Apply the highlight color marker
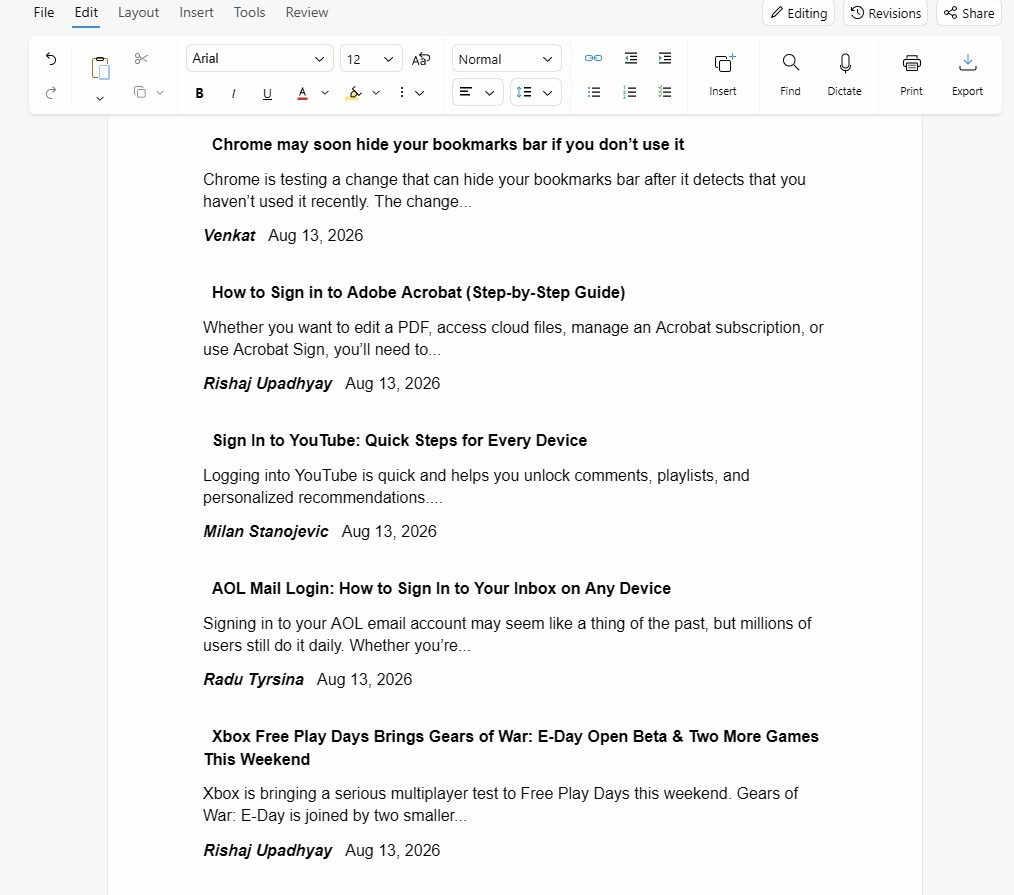This screenshot has width=1014, height=895. click(353, 93)
